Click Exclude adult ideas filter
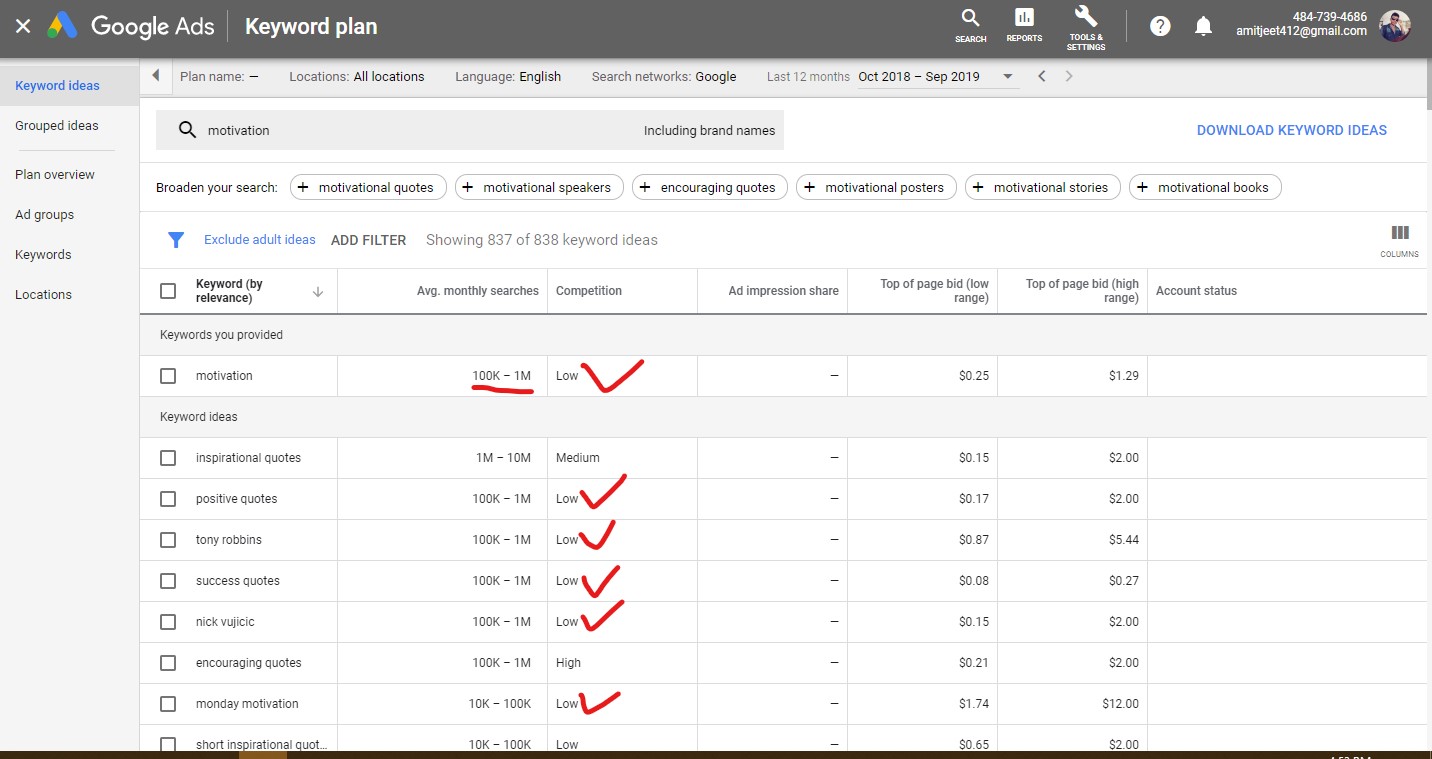This screenshot has width=1432, height=759. pyautogui.click(x=259, y=240)
